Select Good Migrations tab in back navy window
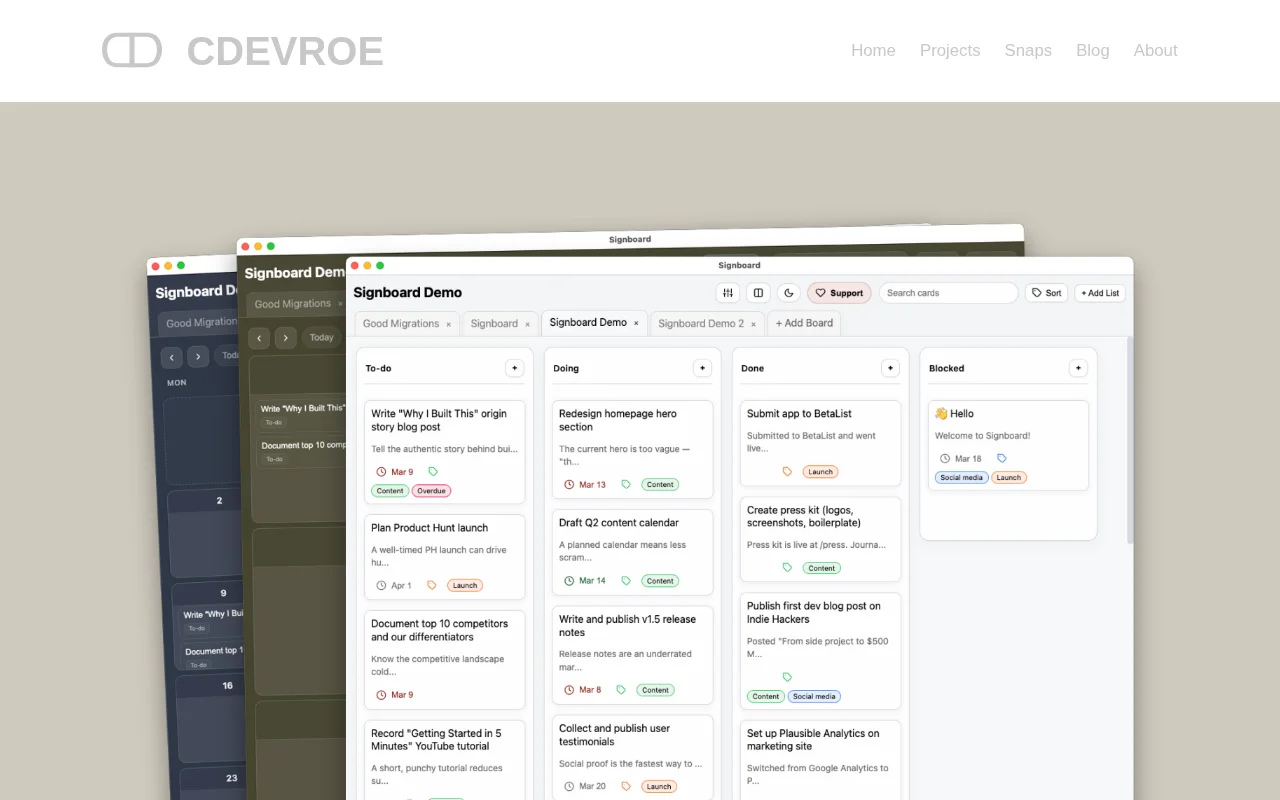Screen dimensions: 1280x800 coord(201,323)
